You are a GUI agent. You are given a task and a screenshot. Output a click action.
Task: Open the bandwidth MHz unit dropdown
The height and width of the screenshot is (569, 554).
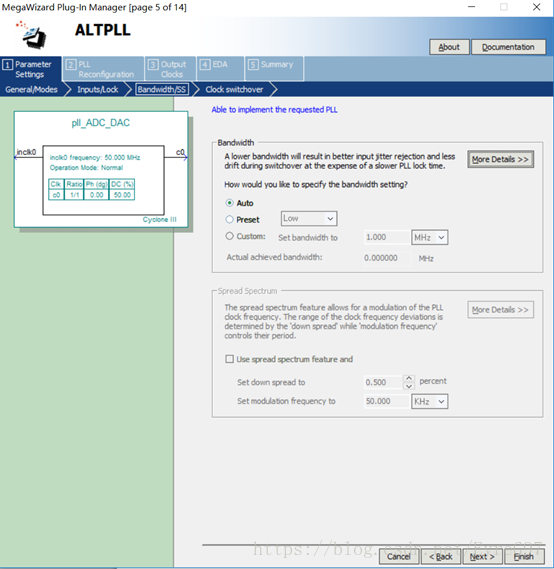tap(430, 237)
